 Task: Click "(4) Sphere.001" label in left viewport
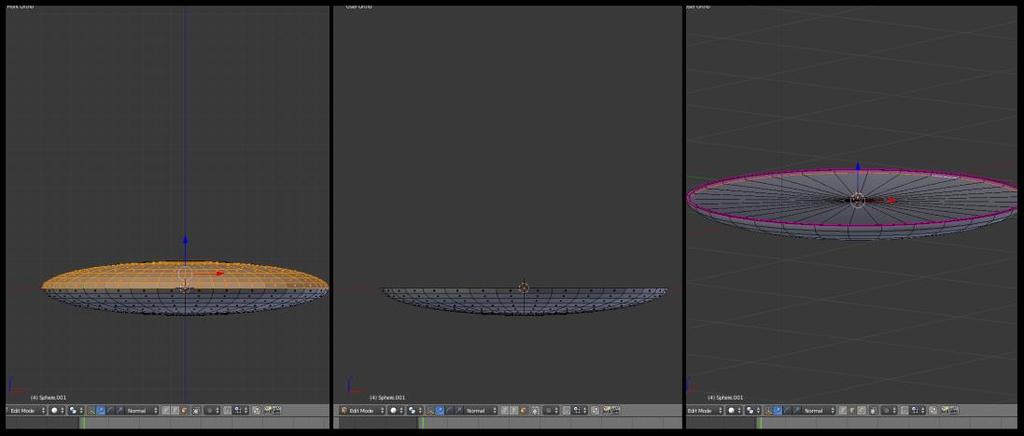tap(48, 397)
